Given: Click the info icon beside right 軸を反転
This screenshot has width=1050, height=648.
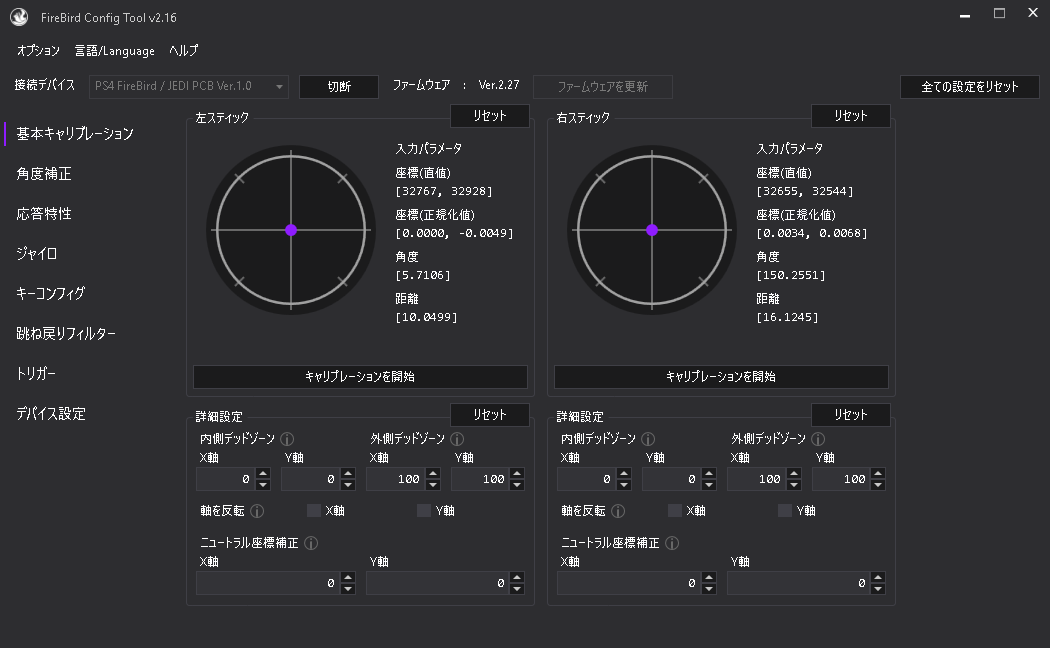Looking at the screenshot, I should pyautogui.click(x=618, y=511).
